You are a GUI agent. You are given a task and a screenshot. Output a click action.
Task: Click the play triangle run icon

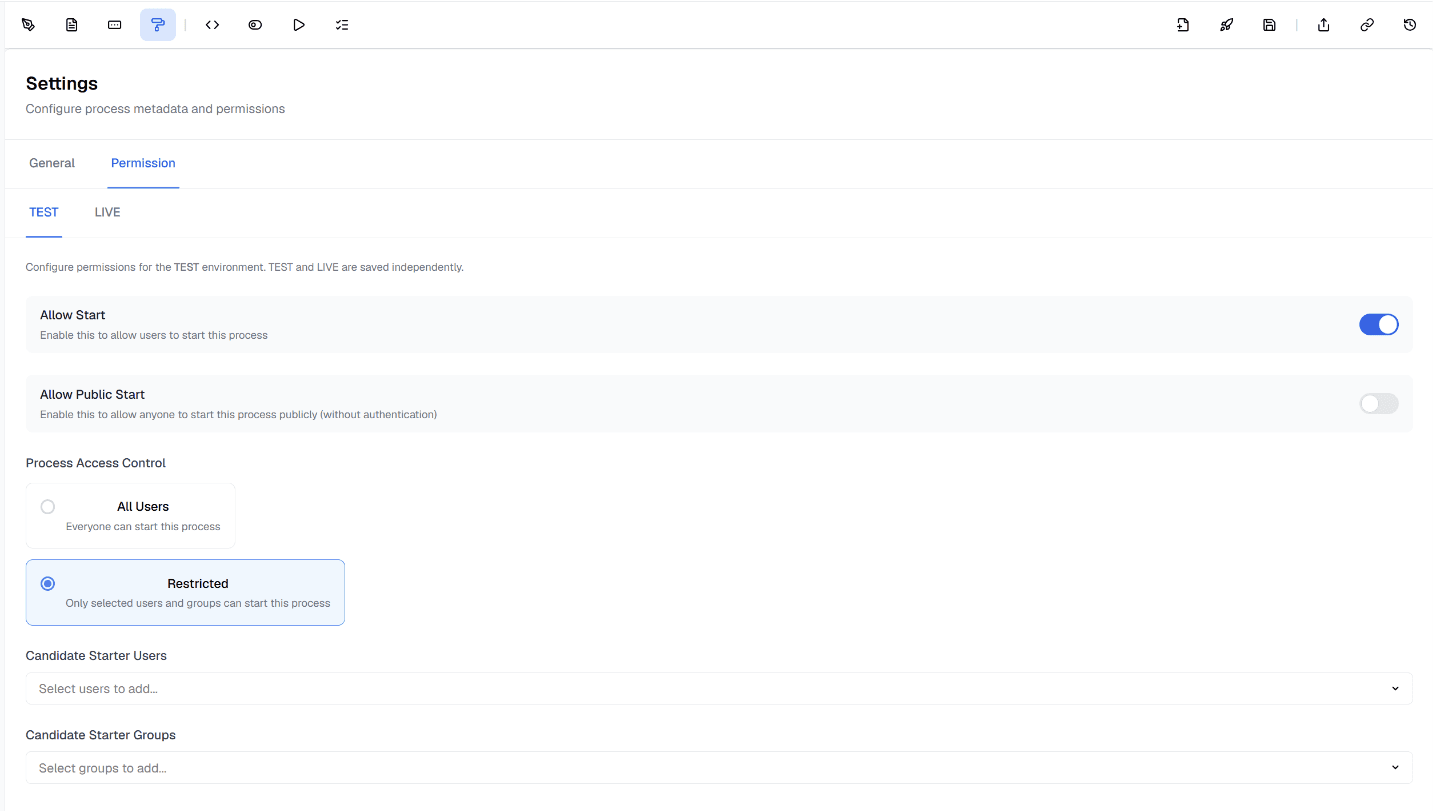point(299,25)
